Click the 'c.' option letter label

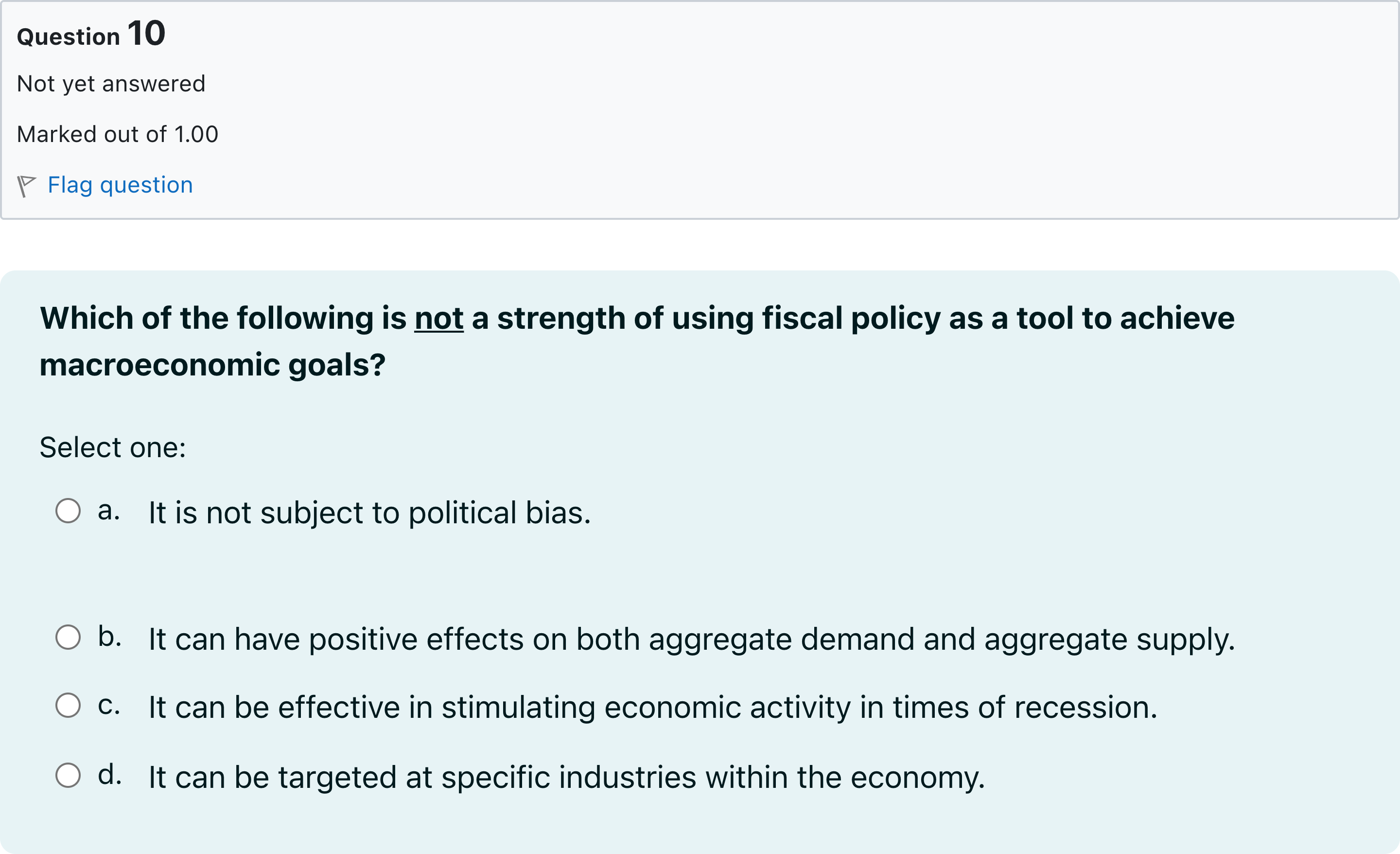pyautogui.click(x=108, y=705)
